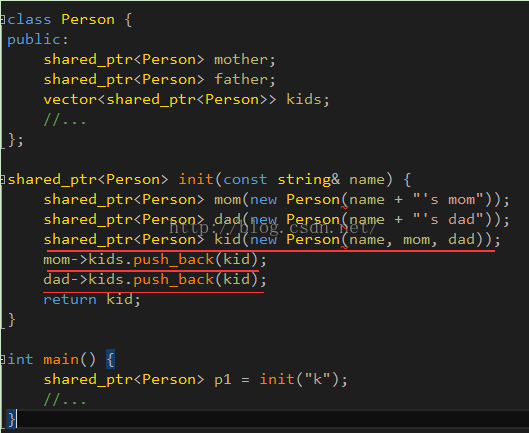
Task: Click the '//...' comment inside main
Action: [65, 400]
